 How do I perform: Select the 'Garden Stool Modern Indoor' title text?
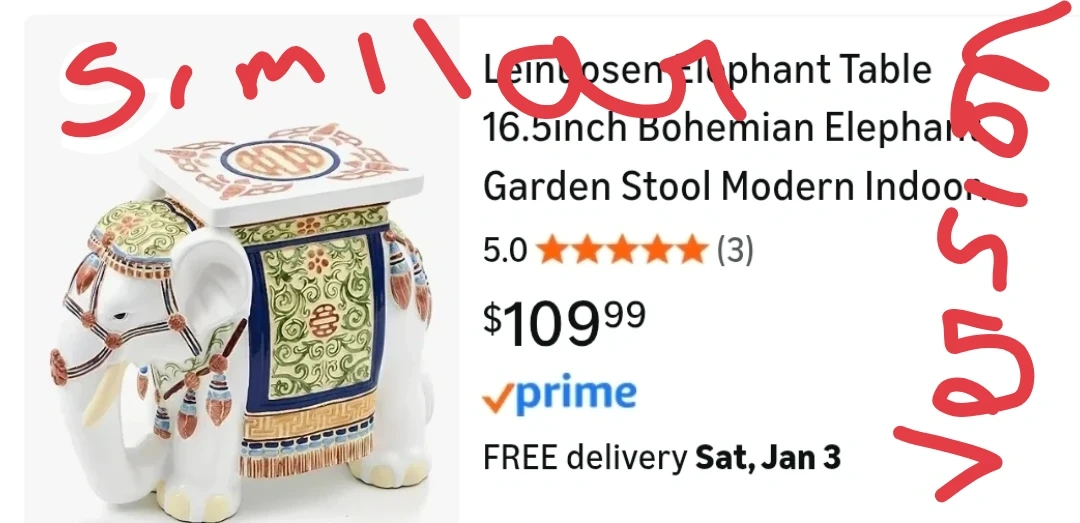734,186
